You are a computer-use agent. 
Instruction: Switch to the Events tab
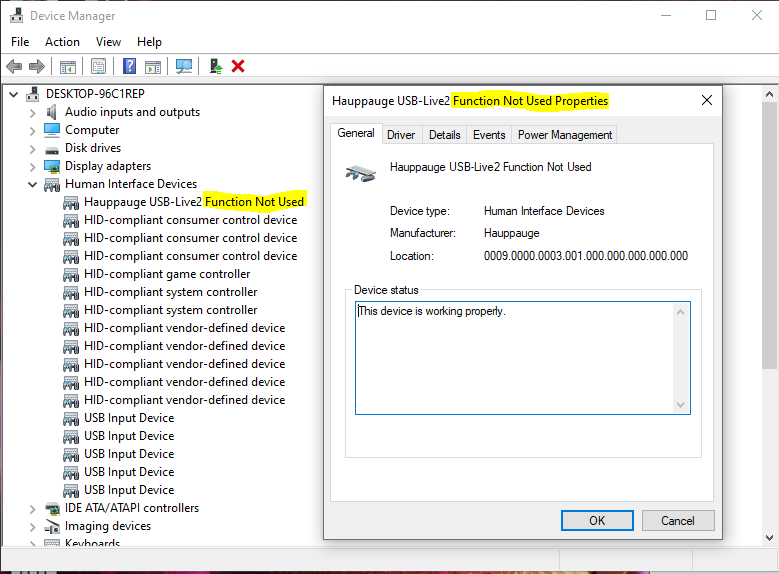[489, 135]
